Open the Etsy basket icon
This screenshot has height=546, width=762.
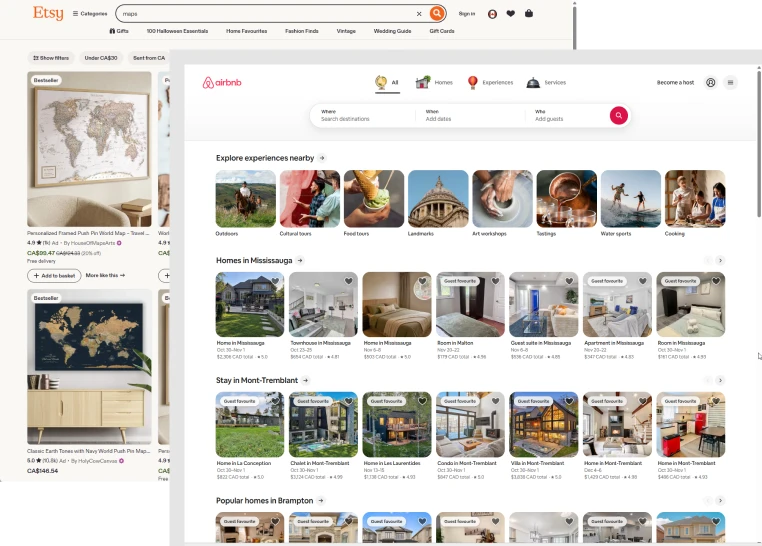(x=529, y=13)
